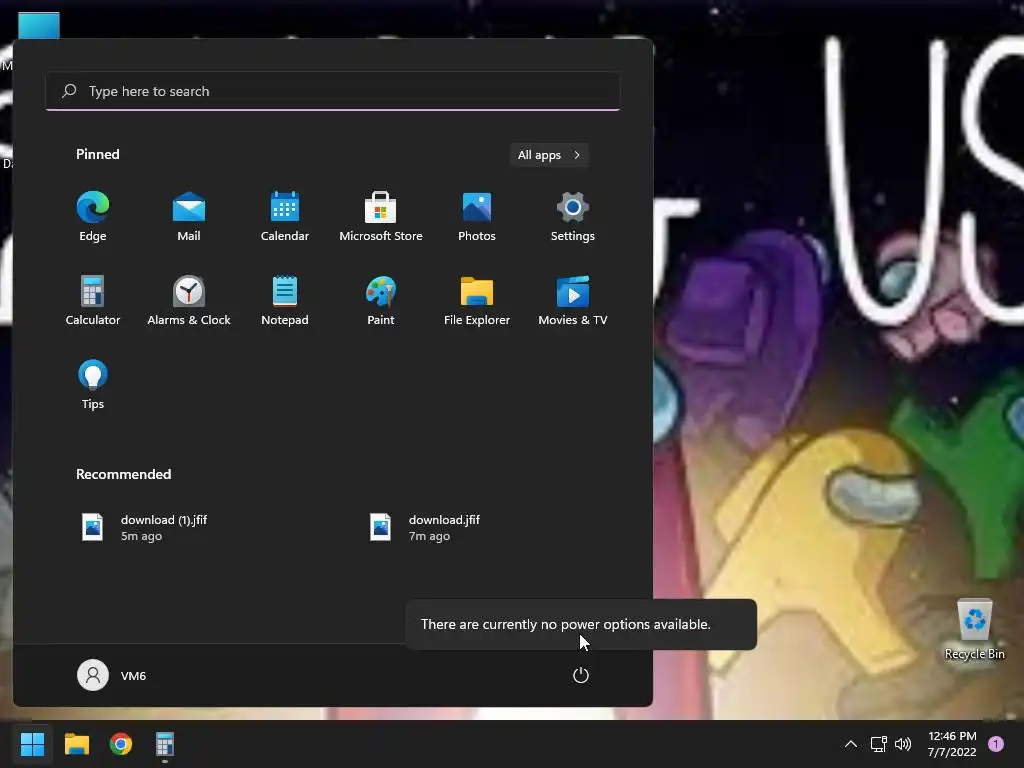This screenshot has height=768, width=1024.
Task: Open Microsoft Store from the pinned apps
Action: tap(381, 216)
